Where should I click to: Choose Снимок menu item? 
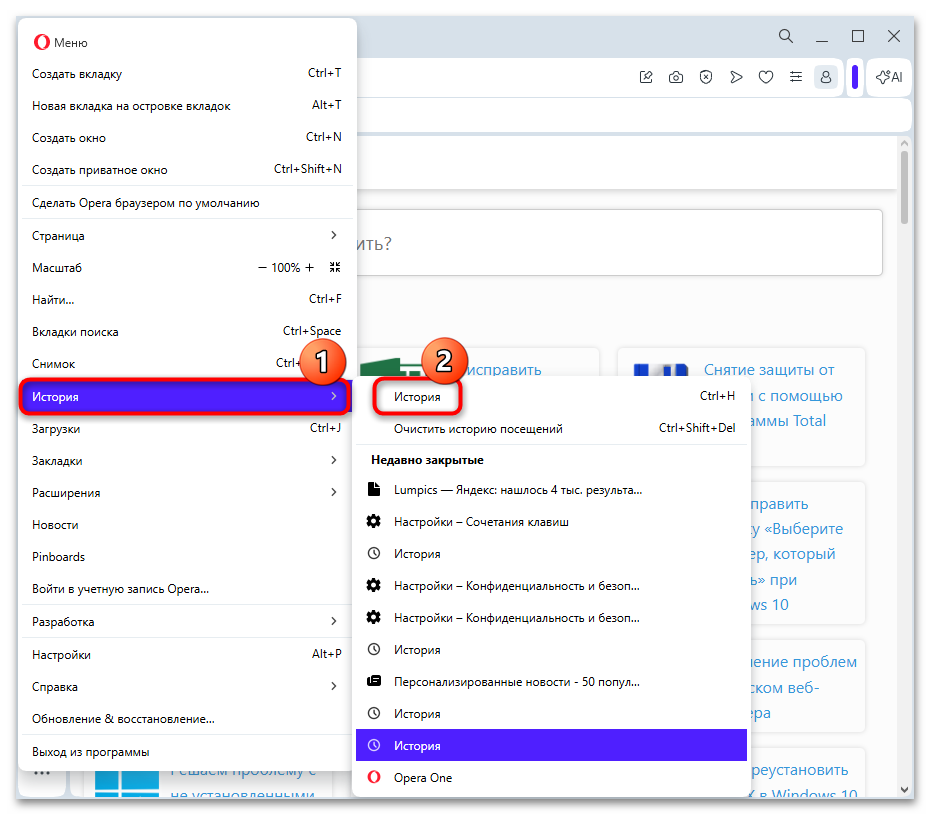[x=187, y=364]
